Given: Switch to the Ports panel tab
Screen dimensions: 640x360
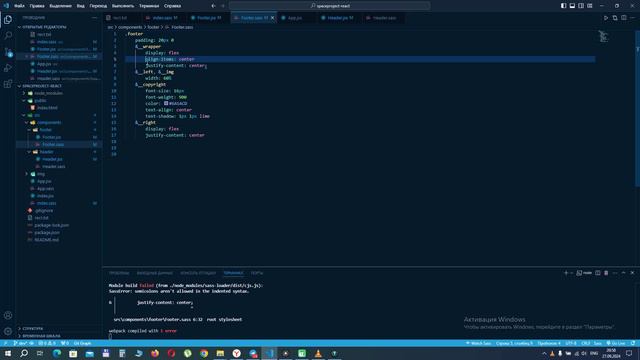Looking at the screenshot, I should (x=257, y=273).
